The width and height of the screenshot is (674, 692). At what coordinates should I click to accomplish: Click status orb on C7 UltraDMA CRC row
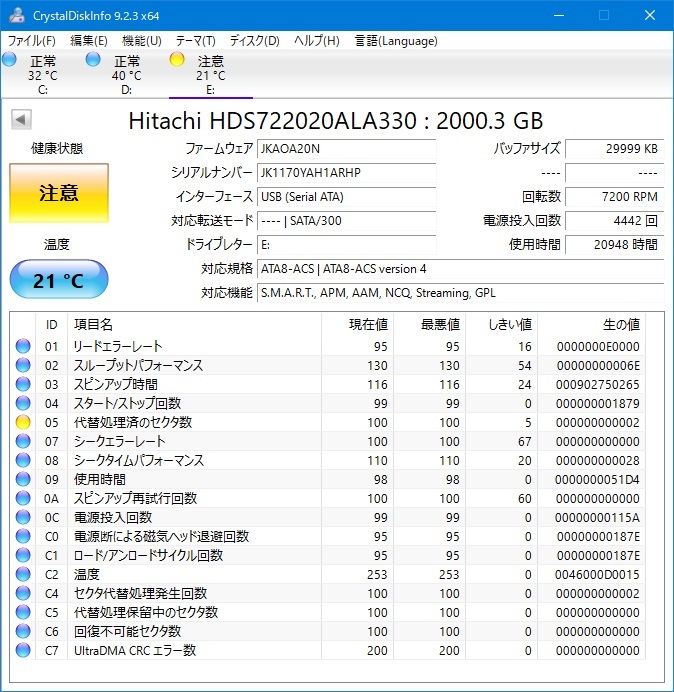pyautogui.click(x=23, y=650)
